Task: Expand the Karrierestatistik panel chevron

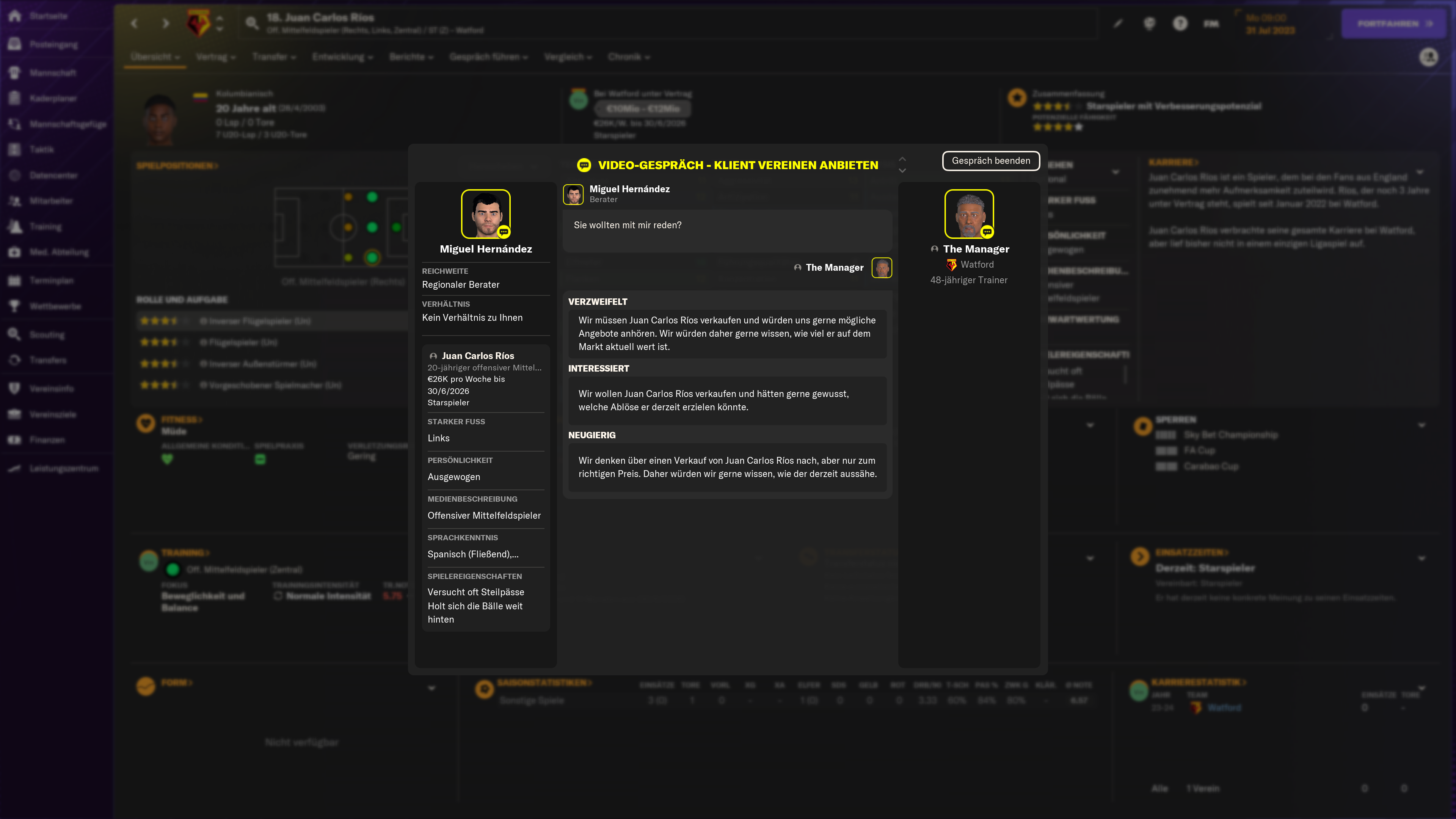Action: (1421, 688)
